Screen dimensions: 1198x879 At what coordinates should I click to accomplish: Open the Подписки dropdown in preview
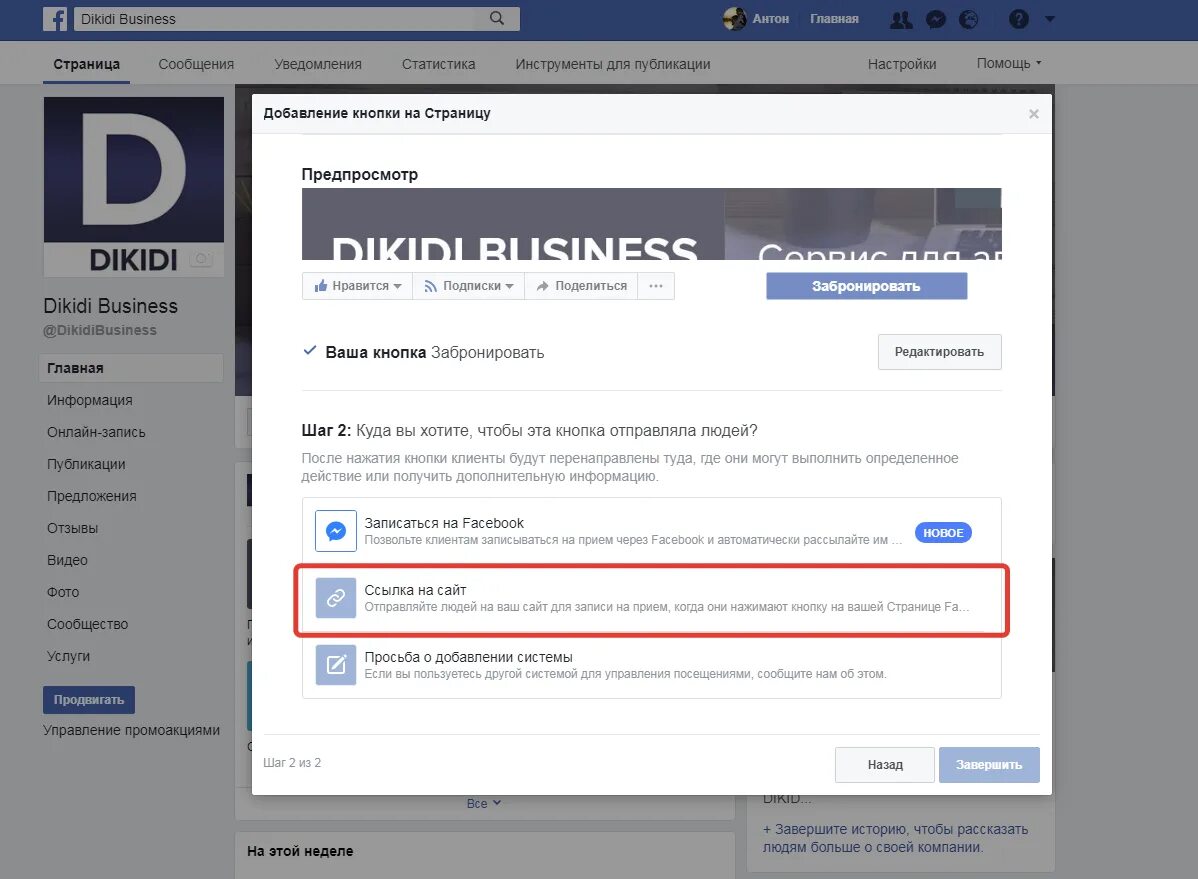coord(468,286)
